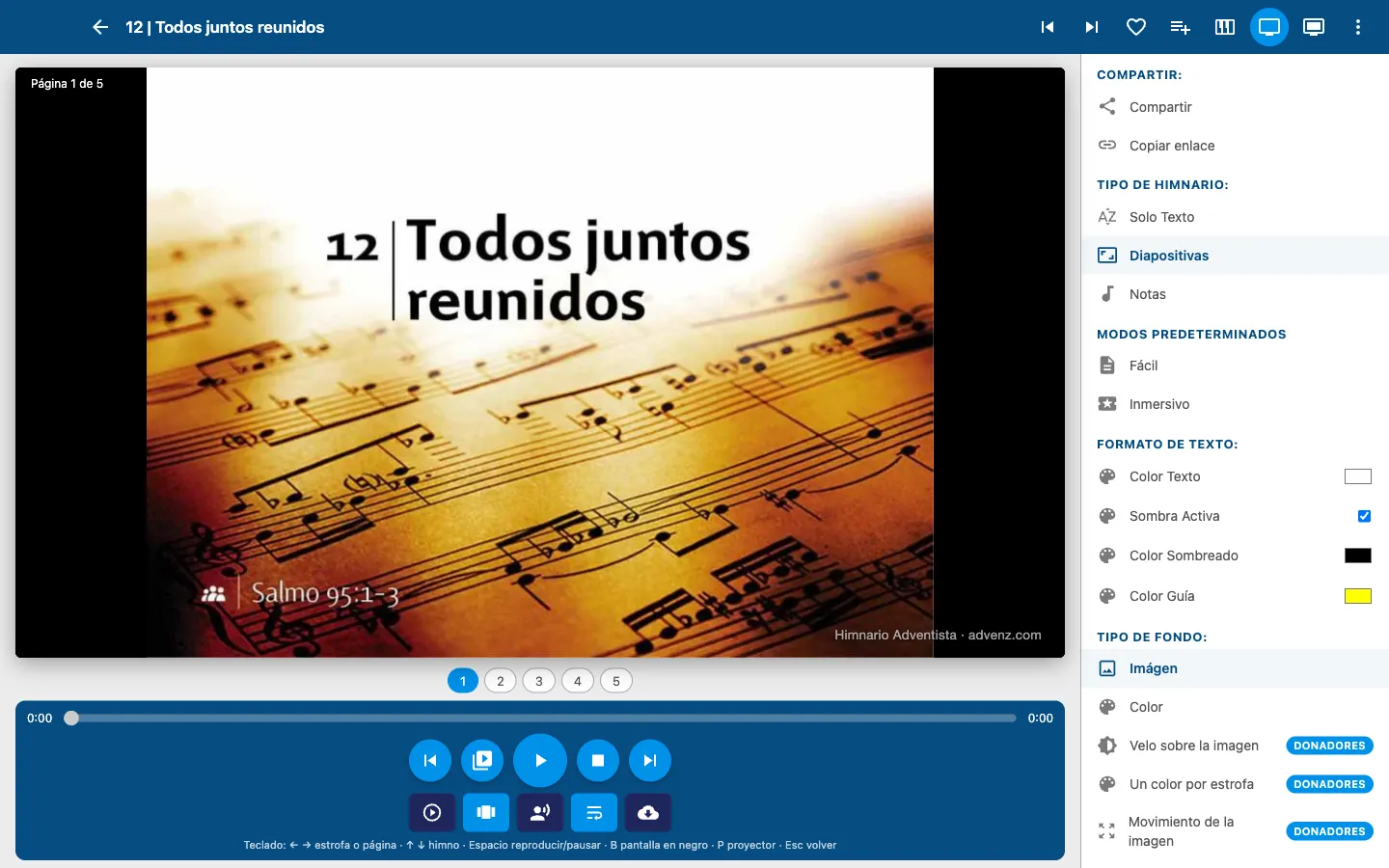Open projector screen icon in header
Image resolution: width=1389 pixels, height=868 pixels.
pyautogui.click(x=1314, y=27)
